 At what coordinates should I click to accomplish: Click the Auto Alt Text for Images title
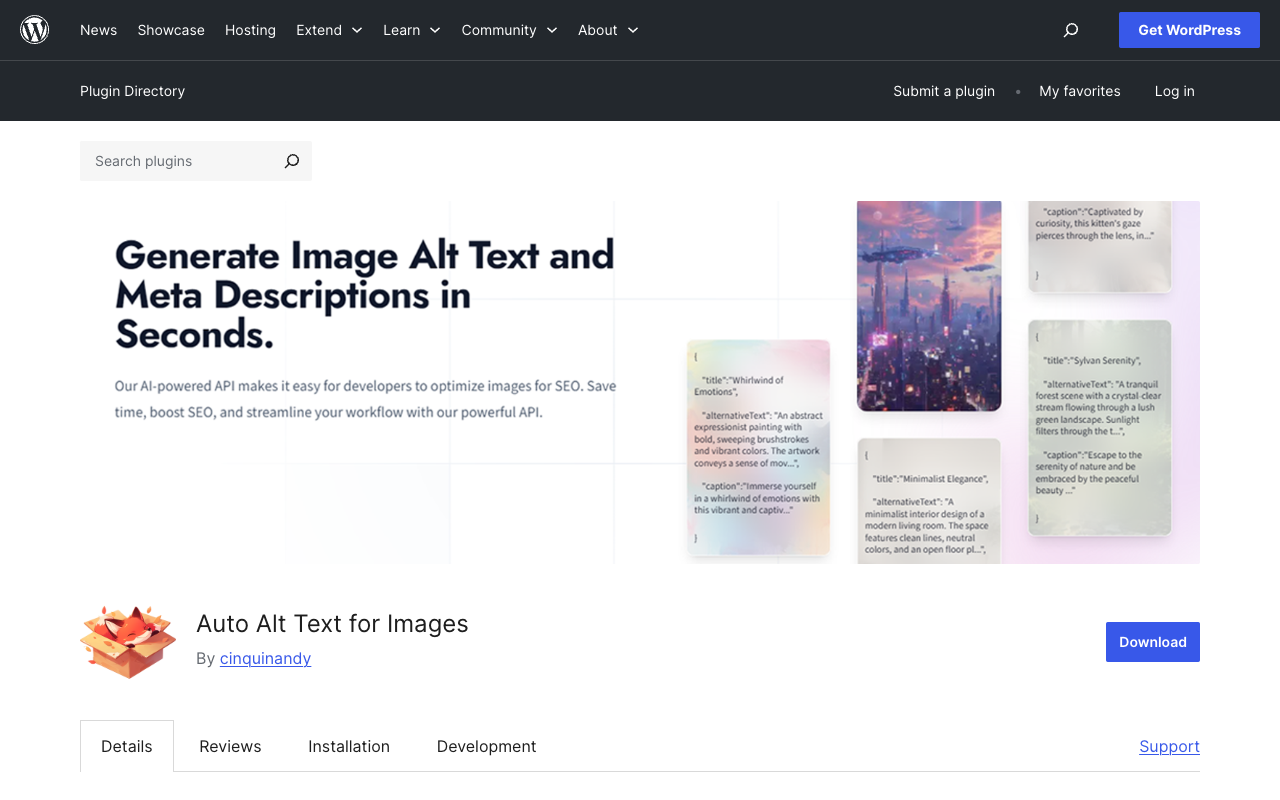(332, 624)
